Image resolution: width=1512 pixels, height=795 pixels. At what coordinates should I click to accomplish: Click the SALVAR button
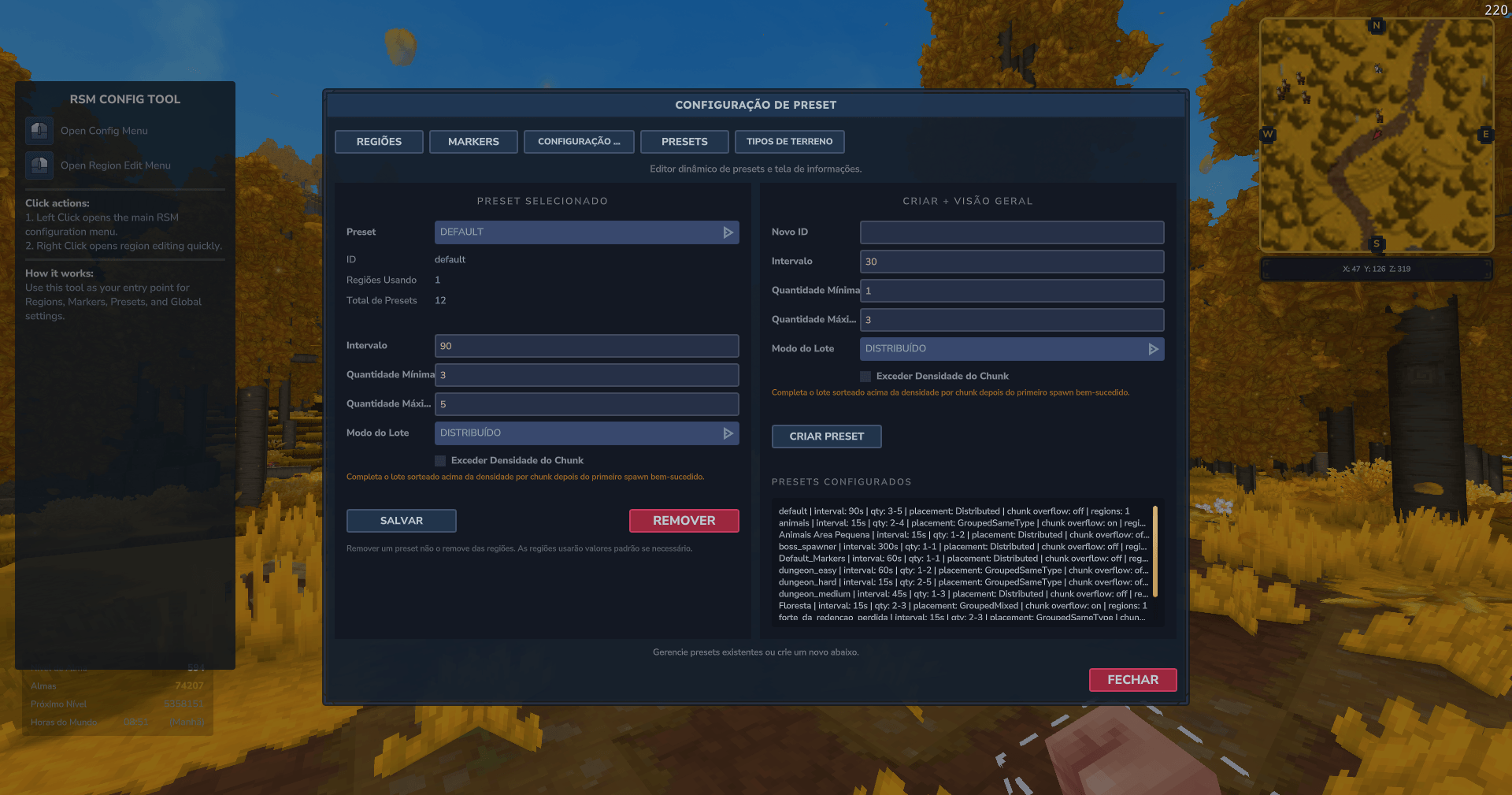pos(402,521)
